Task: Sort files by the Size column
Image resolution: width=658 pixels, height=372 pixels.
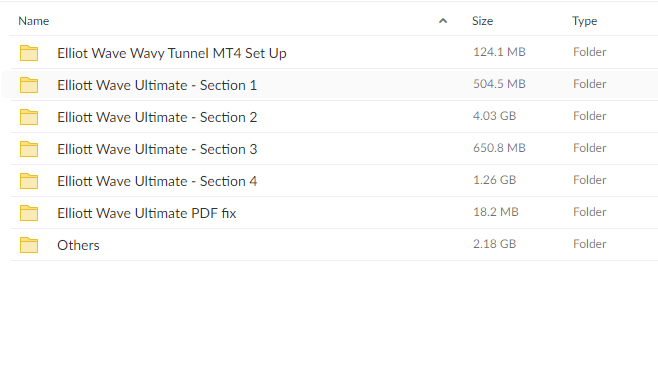Action: tap(482, 21)
